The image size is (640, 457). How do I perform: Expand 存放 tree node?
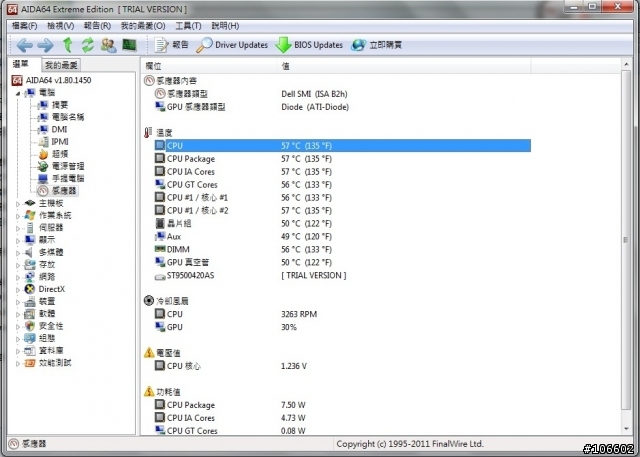pos(18,265)
